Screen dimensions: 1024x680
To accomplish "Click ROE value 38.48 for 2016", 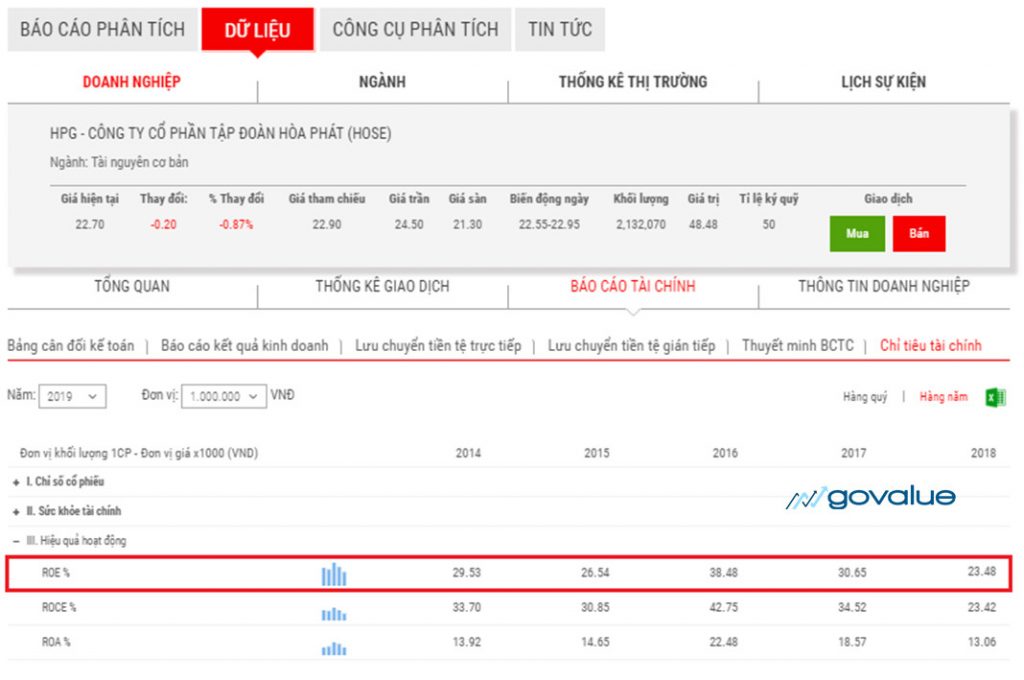I will tap(724, 573).
